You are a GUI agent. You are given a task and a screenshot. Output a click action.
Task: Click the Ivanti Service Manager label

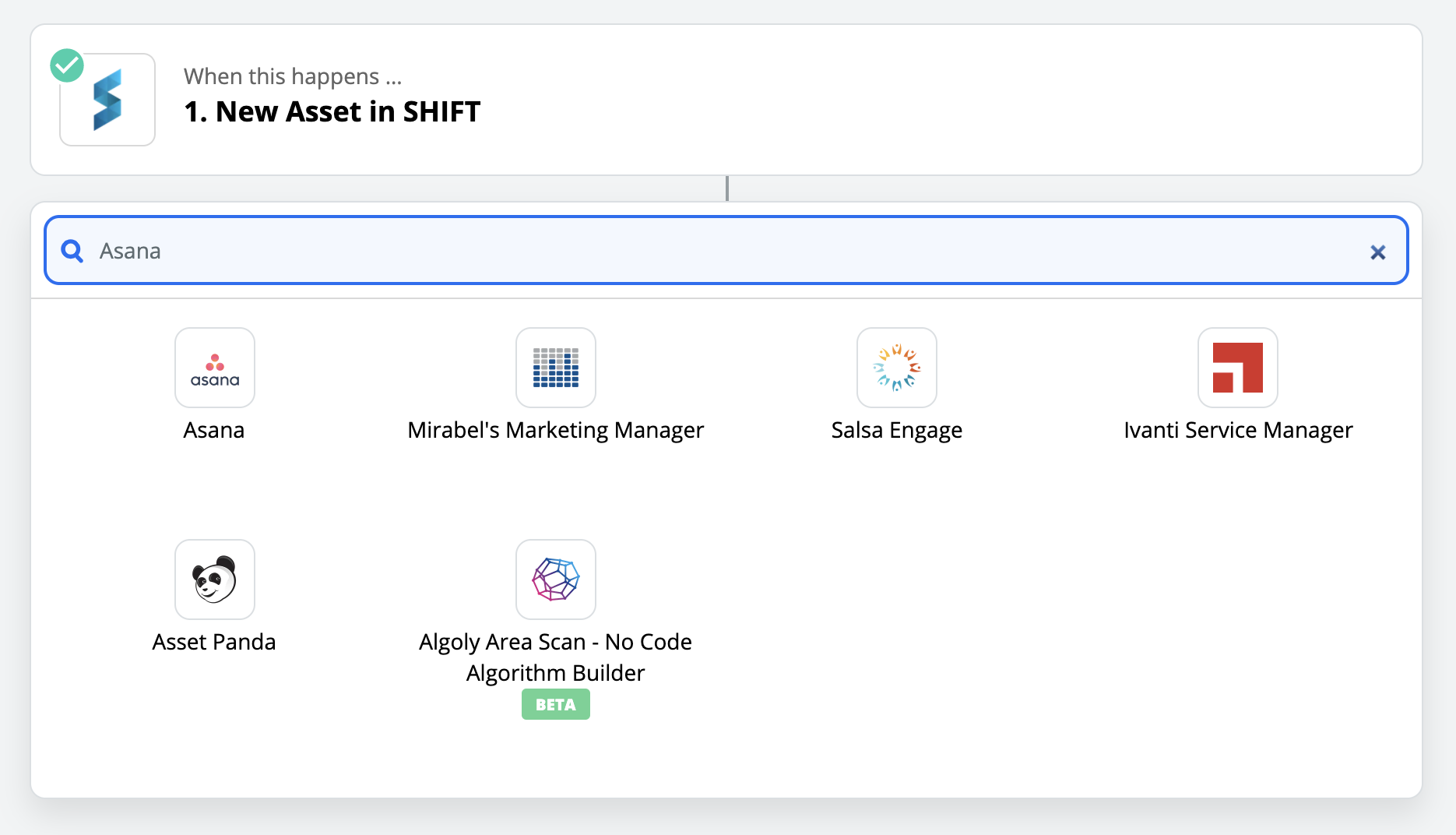coord(1238,430)
